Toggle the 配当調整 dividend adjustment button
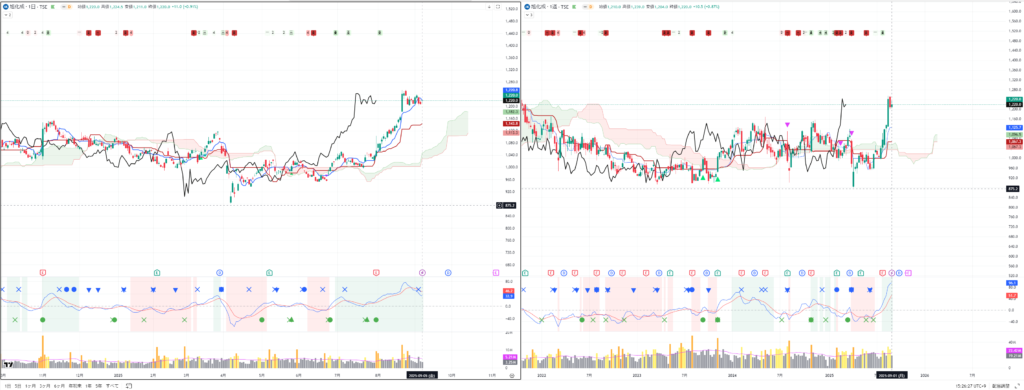 (1000, 385)
